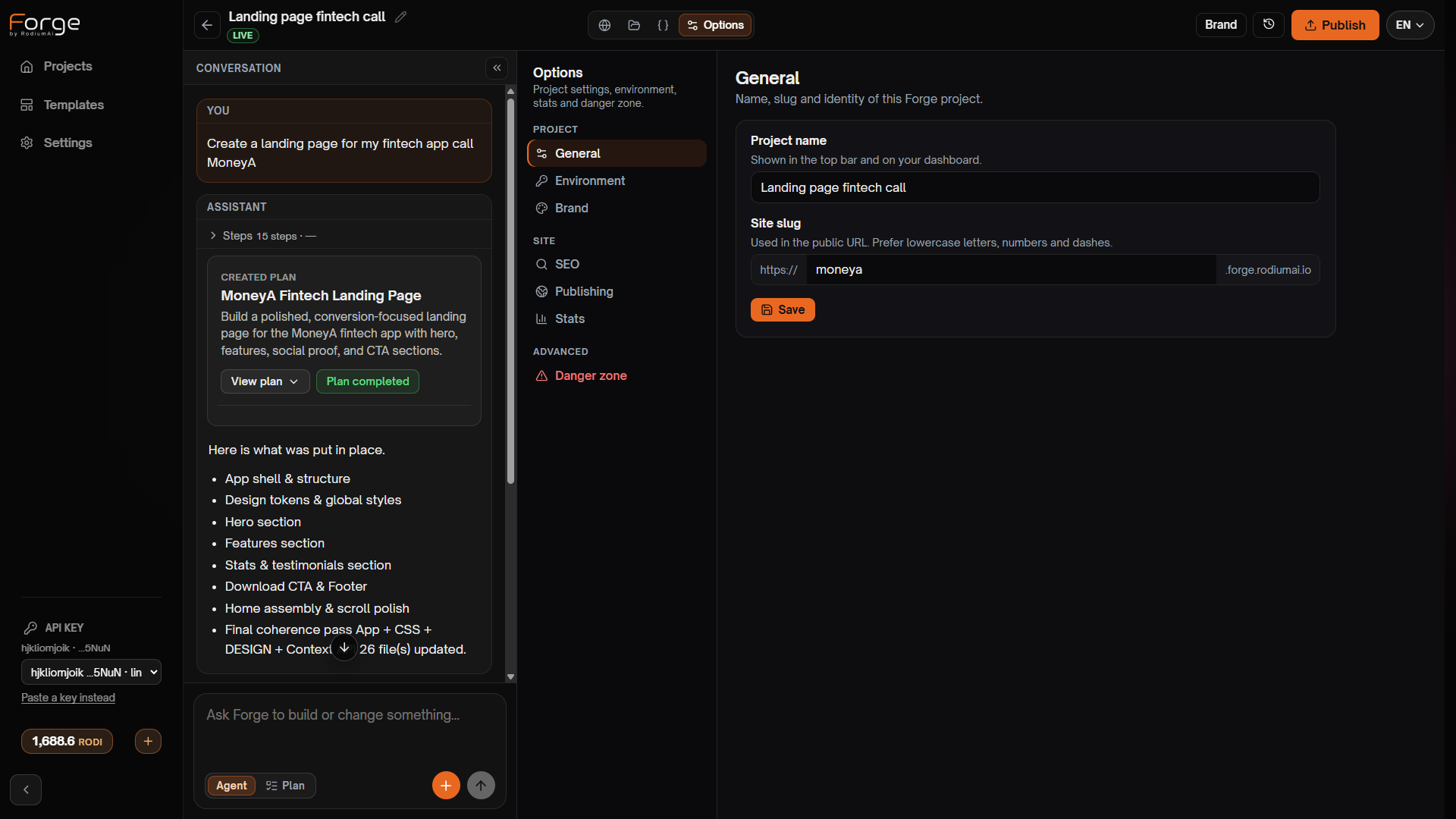Open Templates from sidebar
Image resolution: width=1456 pixels, height=819 pixels.
(74, 105)
